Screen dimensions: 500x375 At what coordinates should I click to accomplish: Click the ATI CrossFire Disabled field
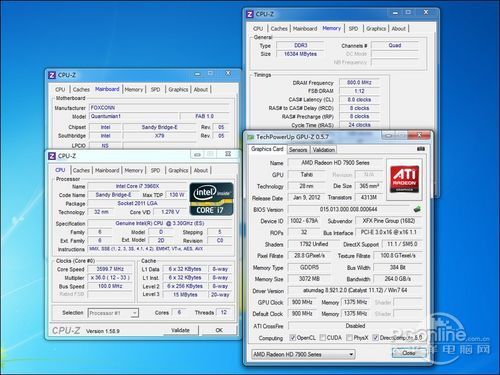[355, 326]
